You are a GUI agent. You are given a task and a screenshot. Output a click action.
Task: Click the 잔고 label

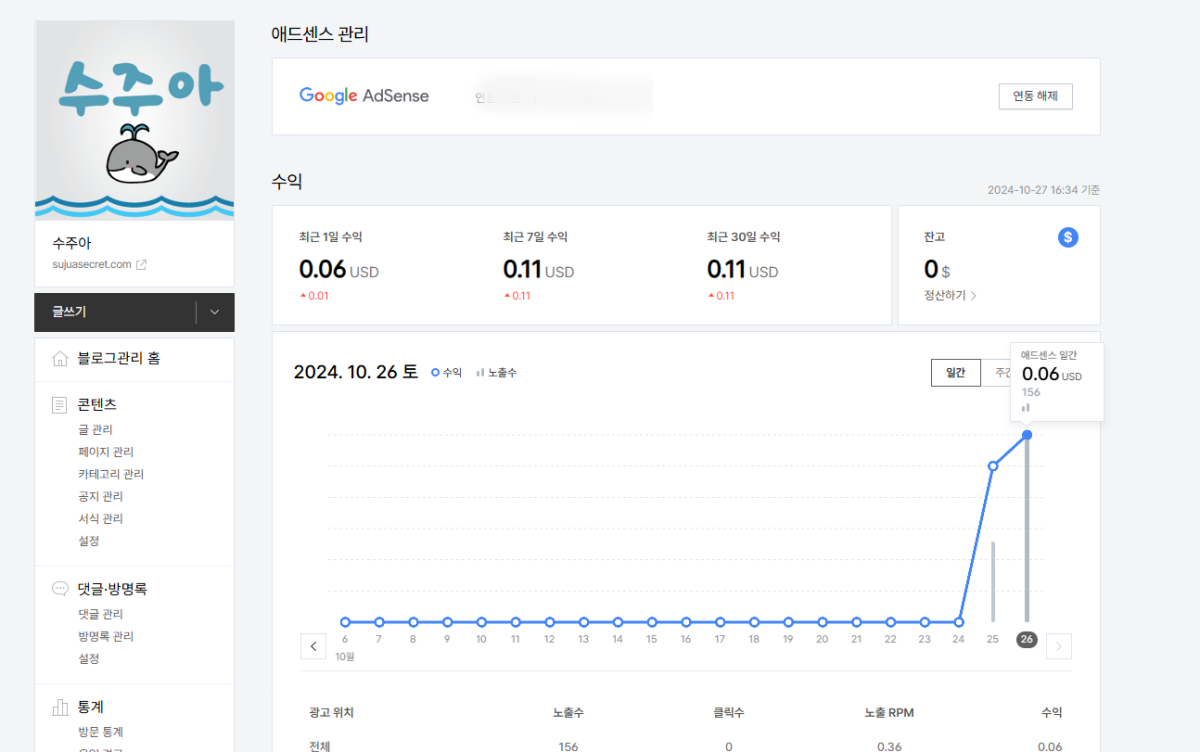click(934, 237)
